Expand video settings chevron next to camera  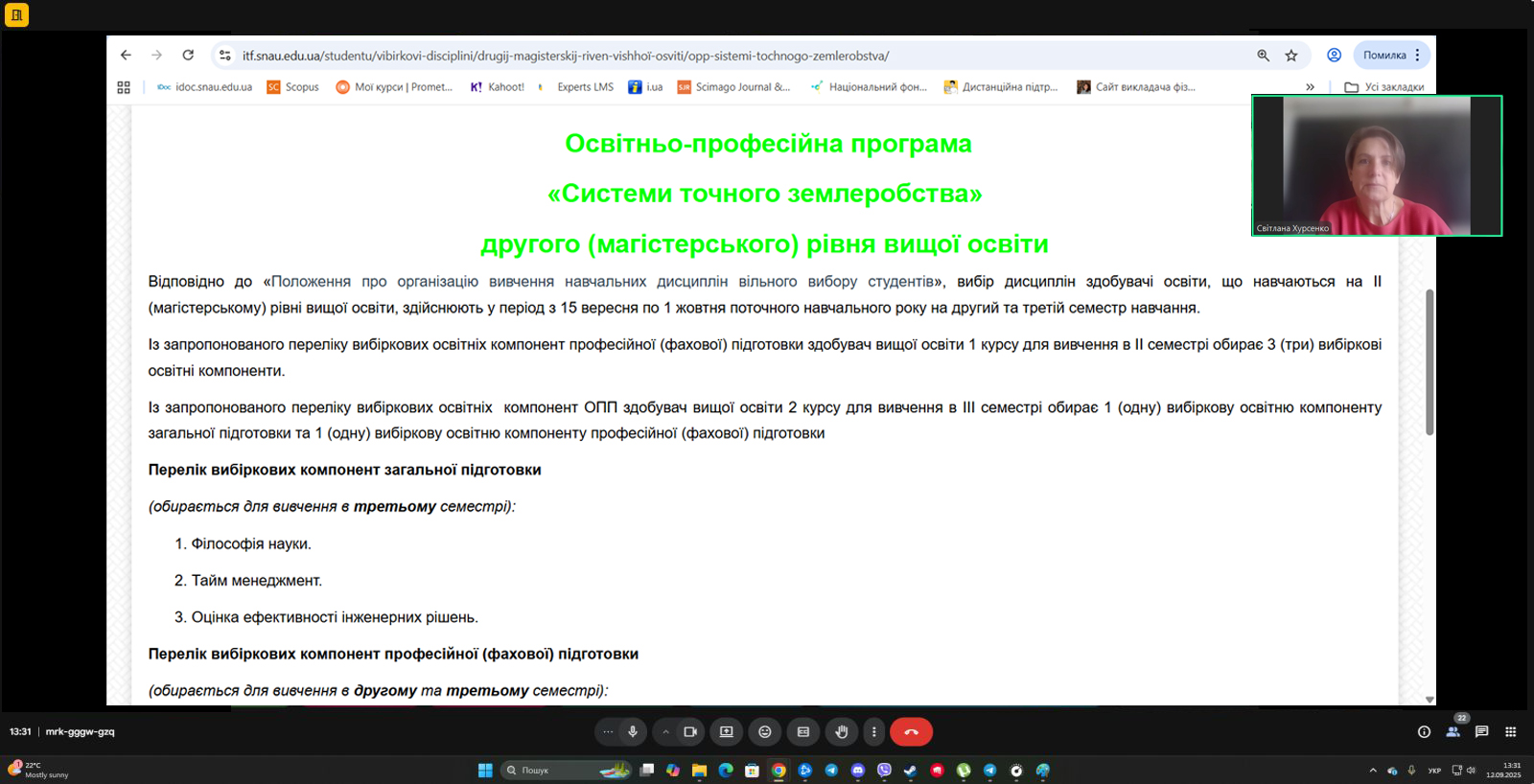pos(665,731)
